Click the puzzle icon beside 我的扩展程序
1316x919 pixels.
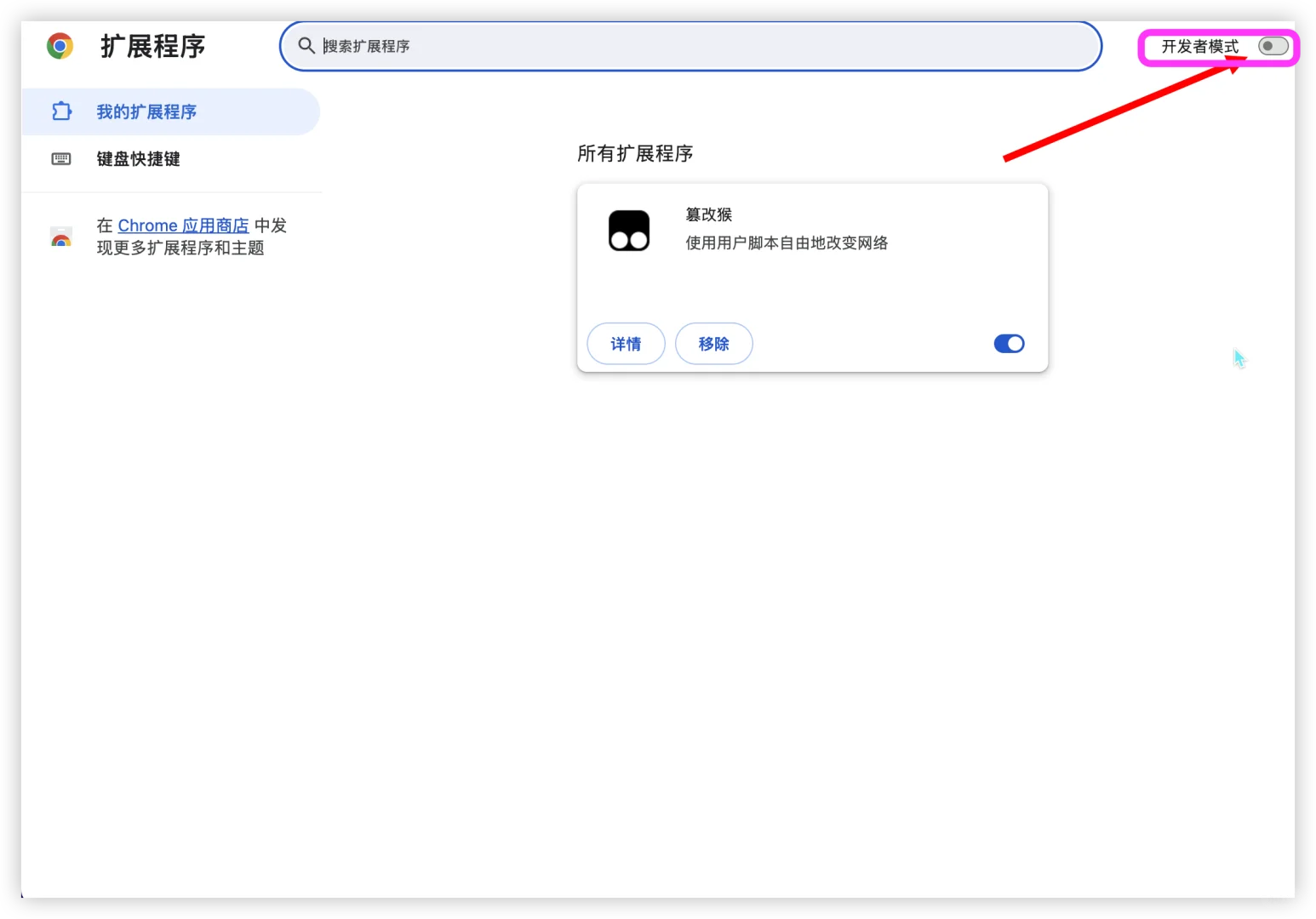point(61,111)
